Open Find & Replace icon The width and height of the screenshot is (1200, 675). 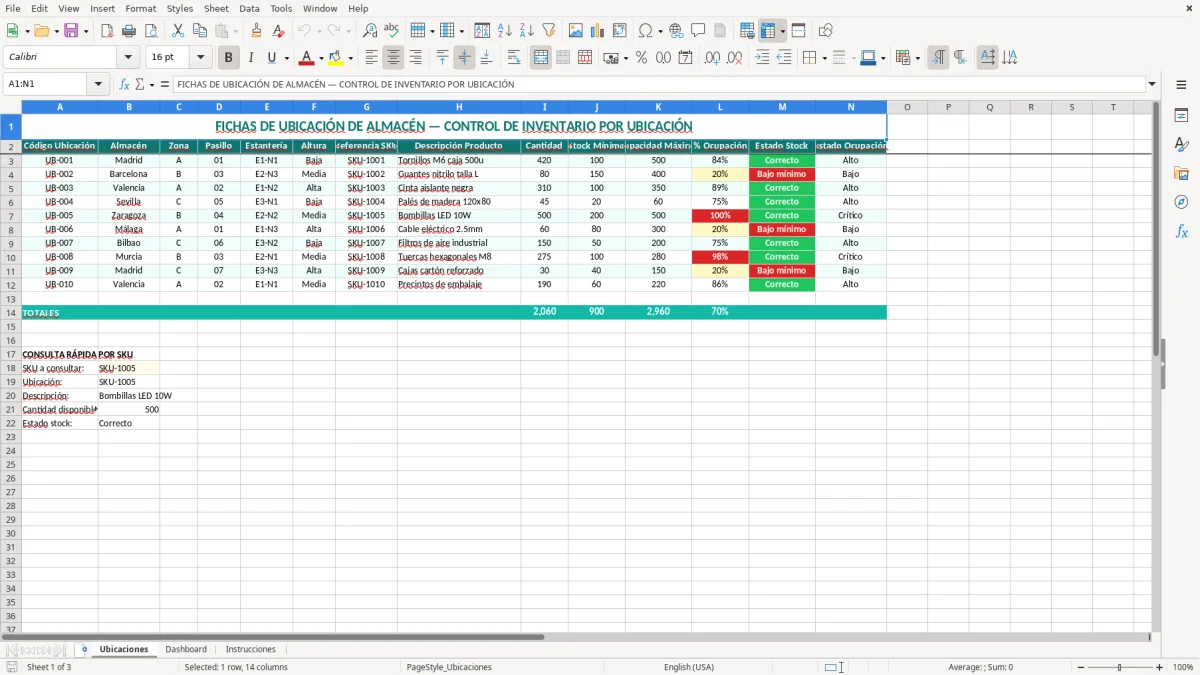coord(370,31)
